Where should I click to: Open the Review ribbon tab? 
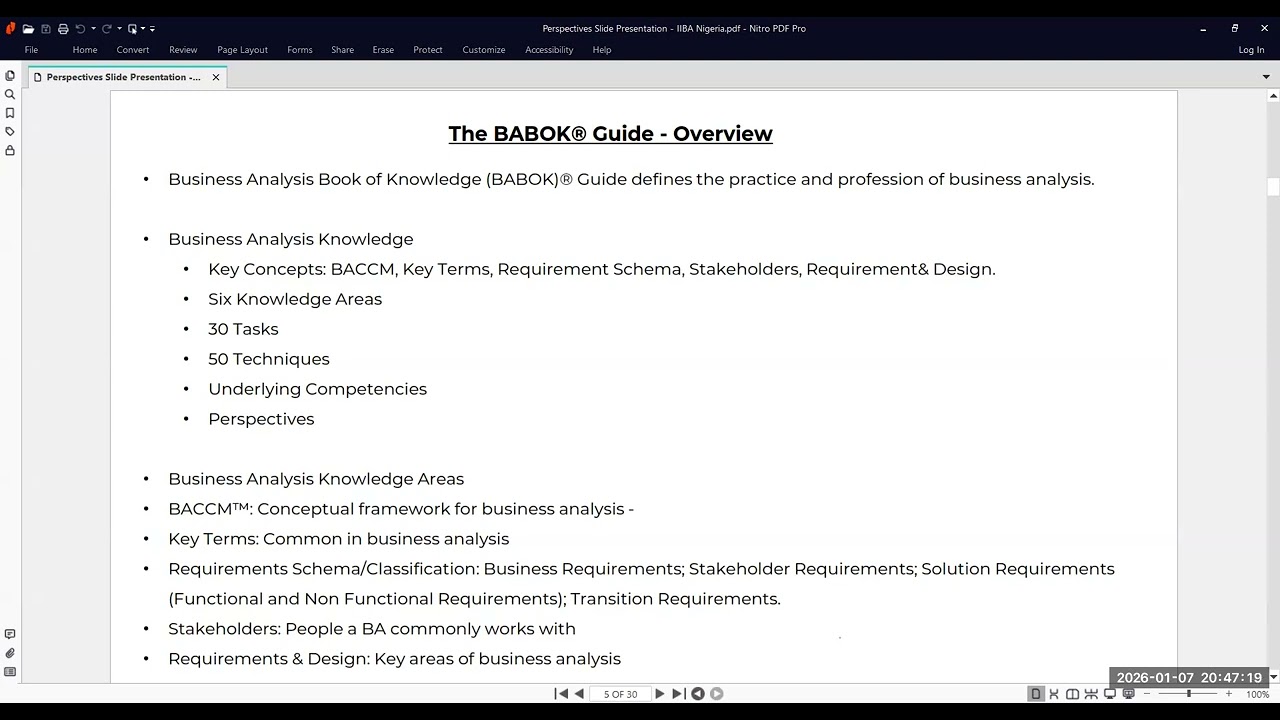click(183, 50)
